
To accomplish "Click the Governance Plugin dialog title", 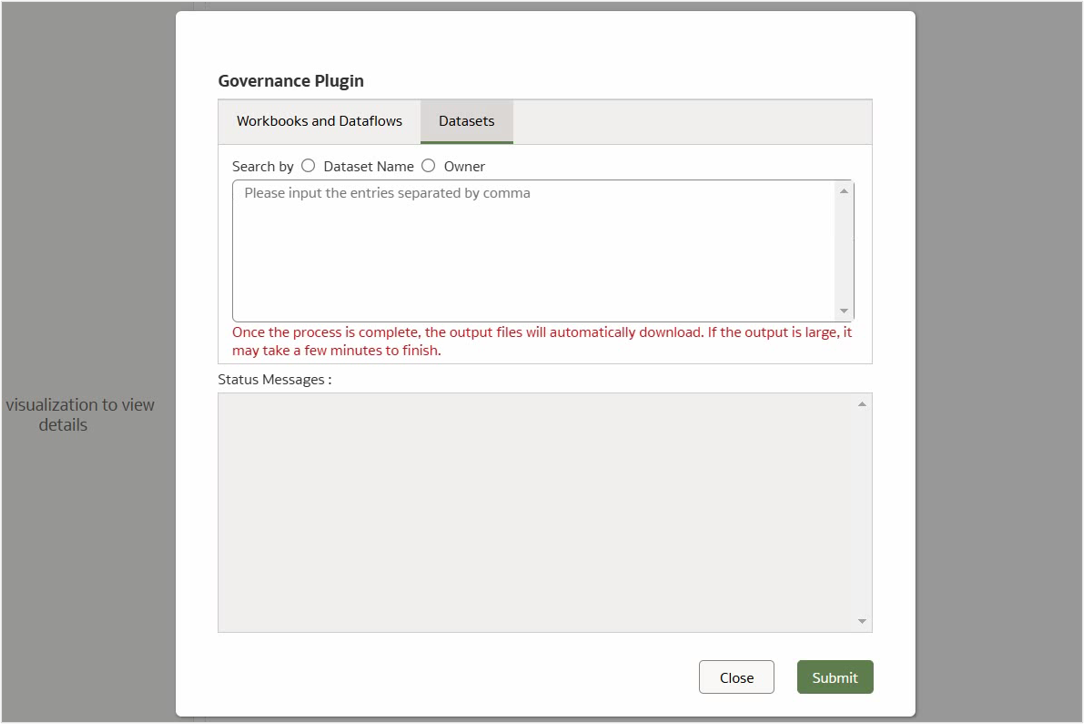I will (x=290, y=80).
